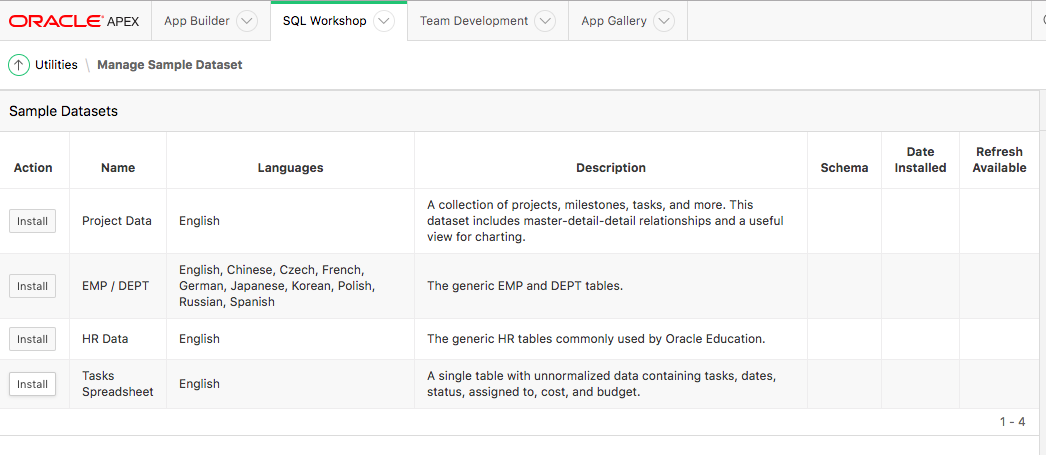Install the Project Data dataset
This screenshot has width=1046, height=455.
(x=32, y=221)
